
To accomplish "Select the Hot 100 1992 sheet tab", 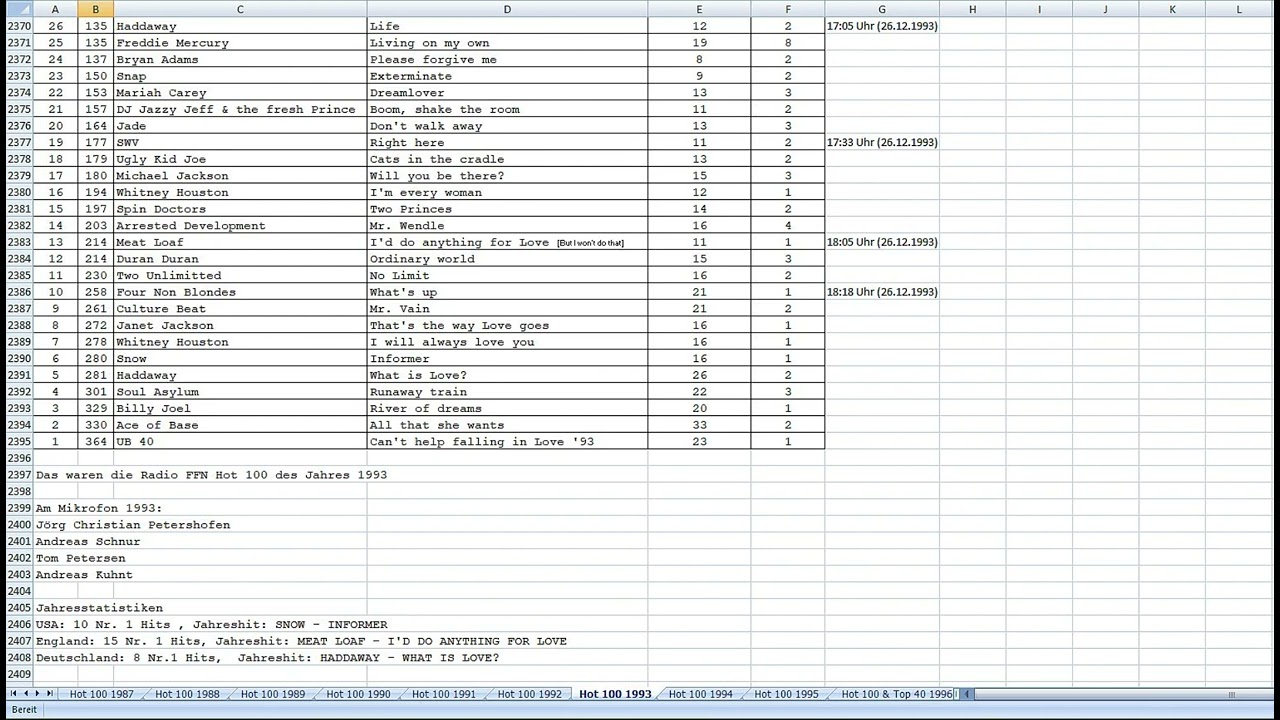I will [529, 694].
